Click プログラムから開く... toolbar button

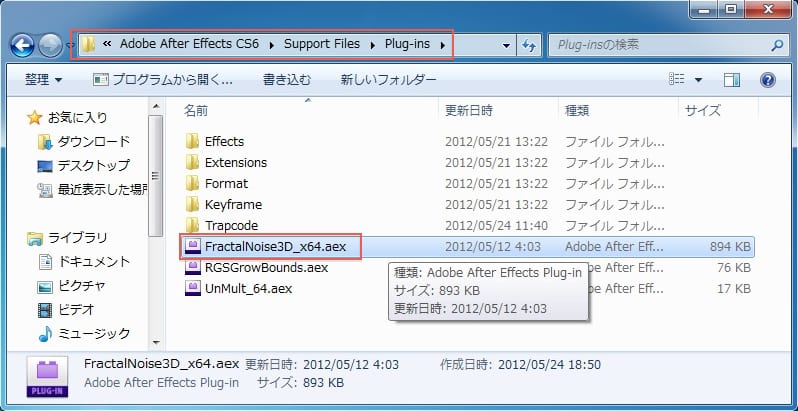[163, 79]
